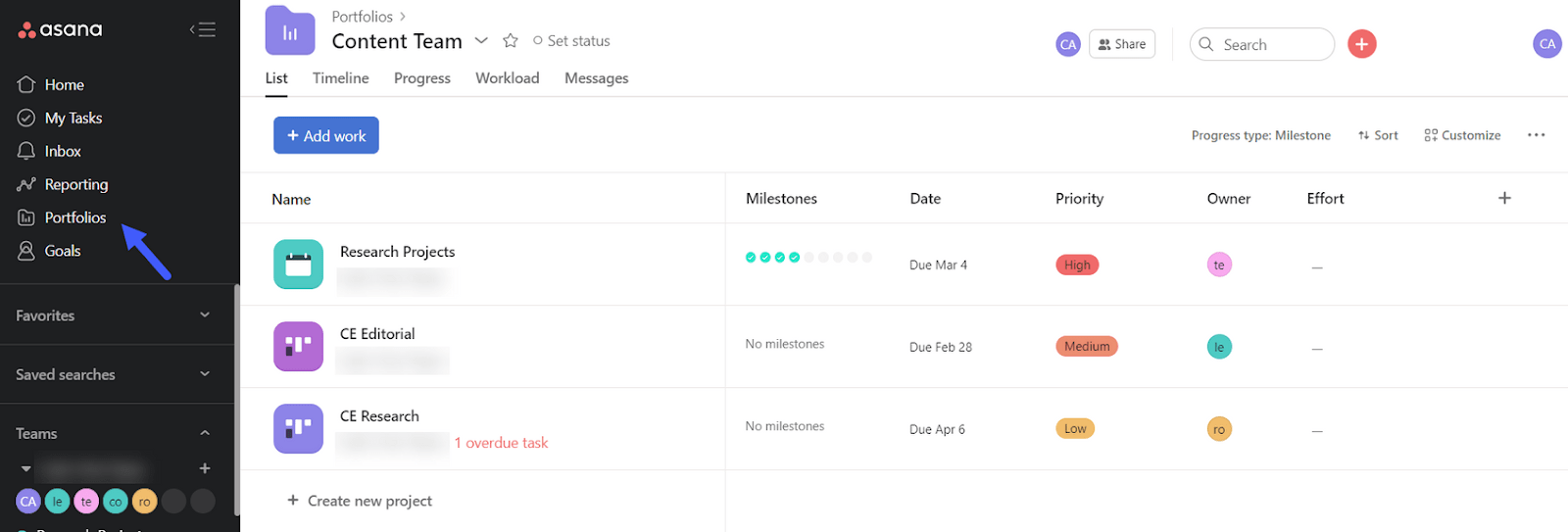The image size is (1568, 532).
Task: Click the Inbox bell icon
Action: 26,151
